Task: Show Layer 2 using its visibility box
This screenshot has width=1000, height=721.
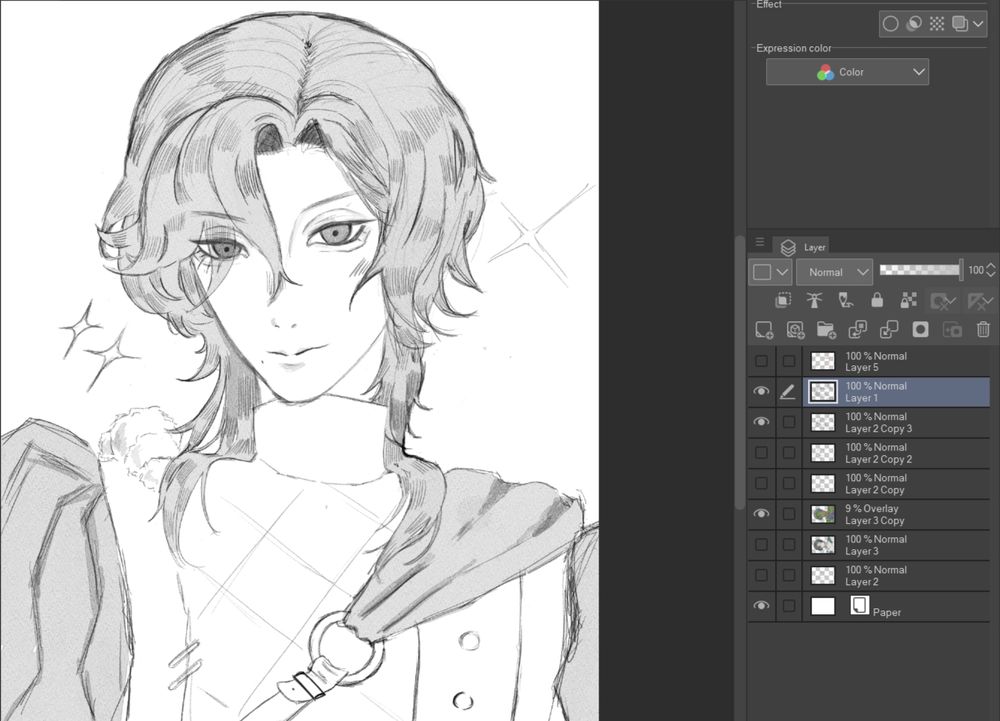Action: coord(761,575)
